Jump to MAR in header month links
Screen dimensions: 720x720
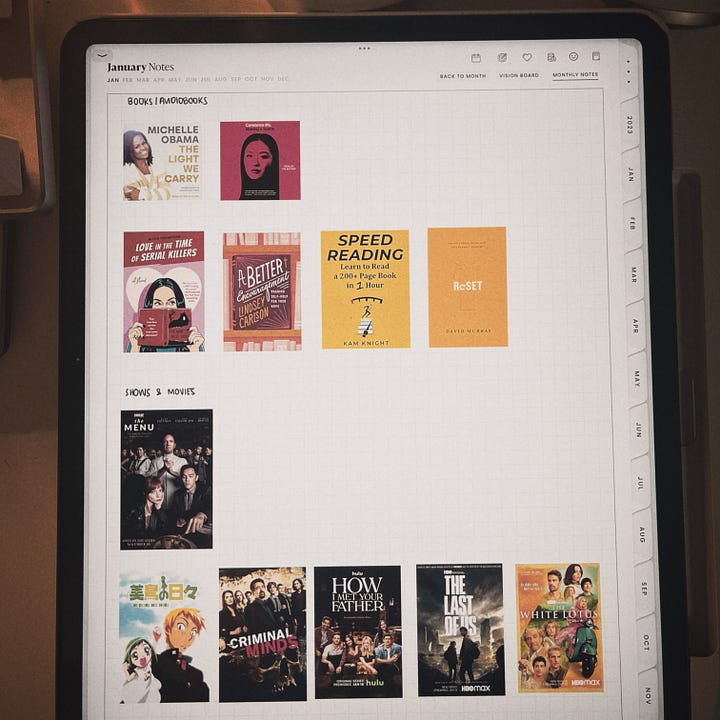tap(143, 79)
